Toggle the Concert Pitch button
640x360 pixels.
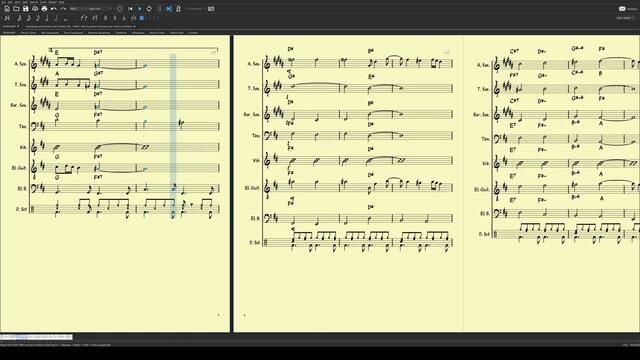[x=194, y=9]
